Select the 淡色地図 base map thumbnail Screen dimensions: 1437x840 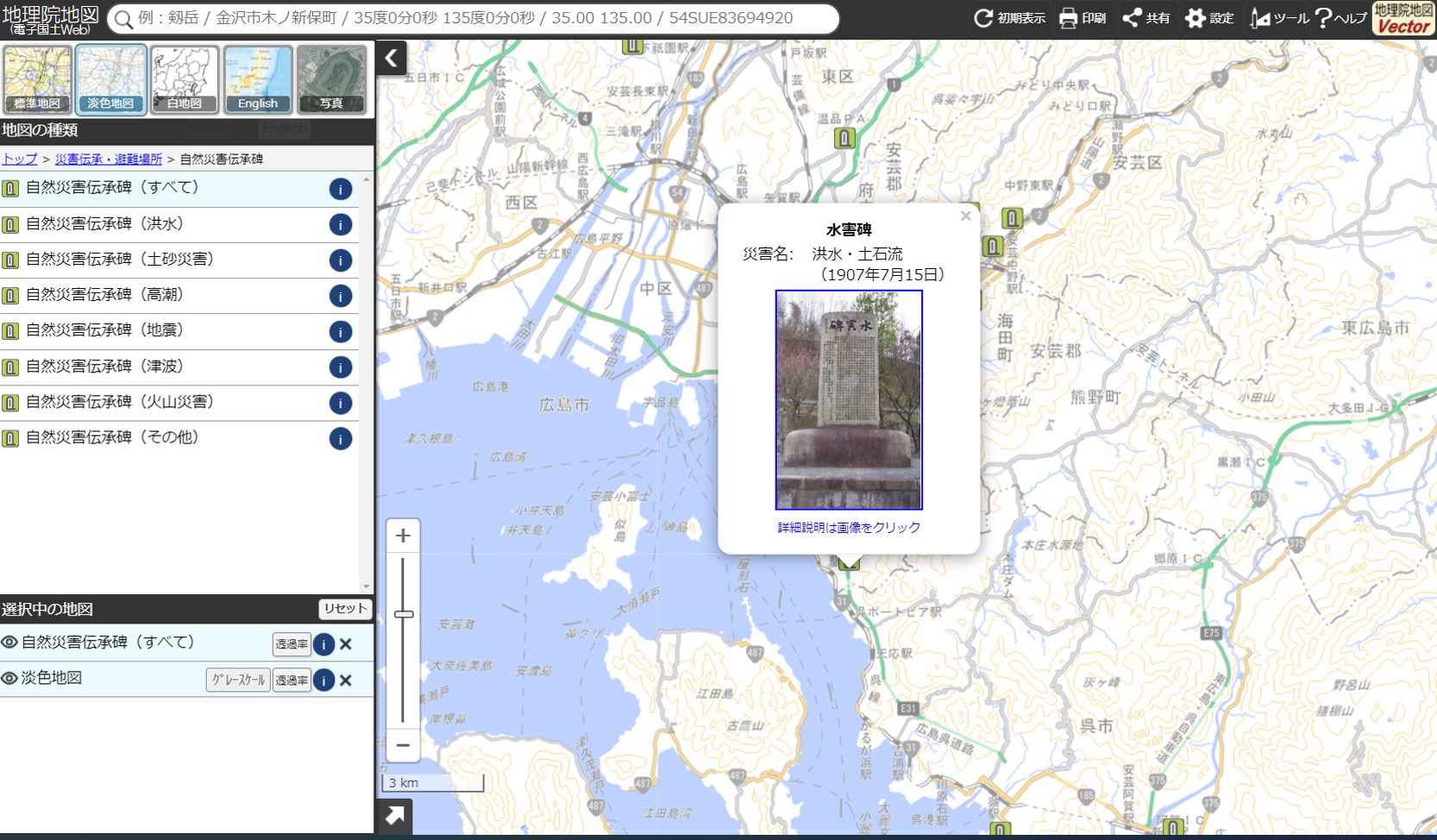point(110,79)
